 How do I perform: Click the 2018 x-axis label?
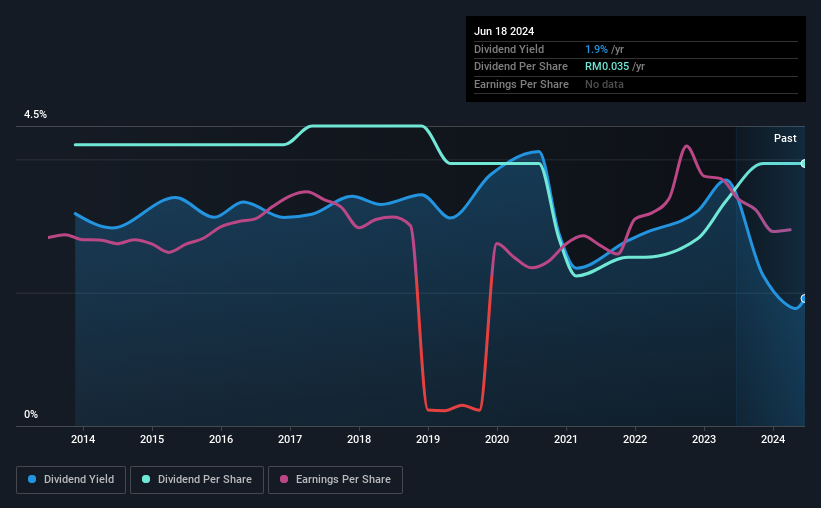[x=359, y=439]
